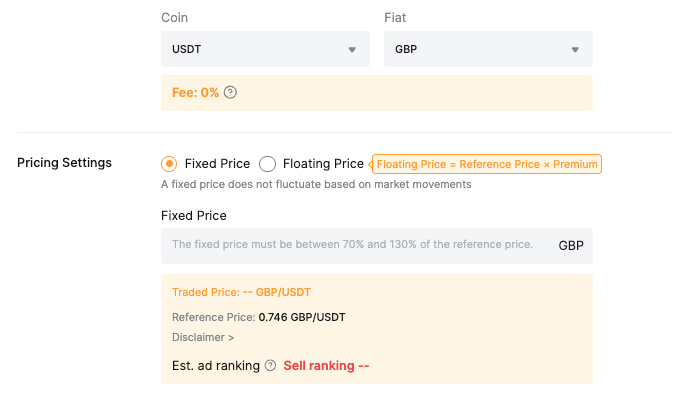Select the Floating Price radio button

tap(267, 164)
